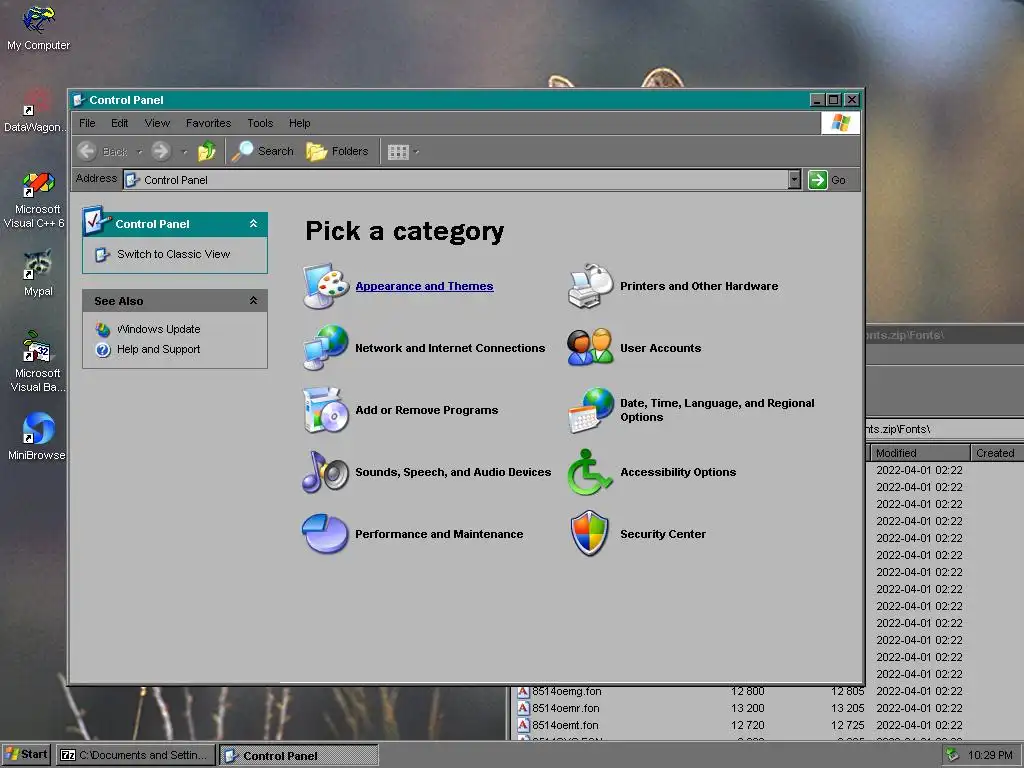Open the Help menu
The image size is (1024, 768).
pyautogui.click(x=300, y=123)
